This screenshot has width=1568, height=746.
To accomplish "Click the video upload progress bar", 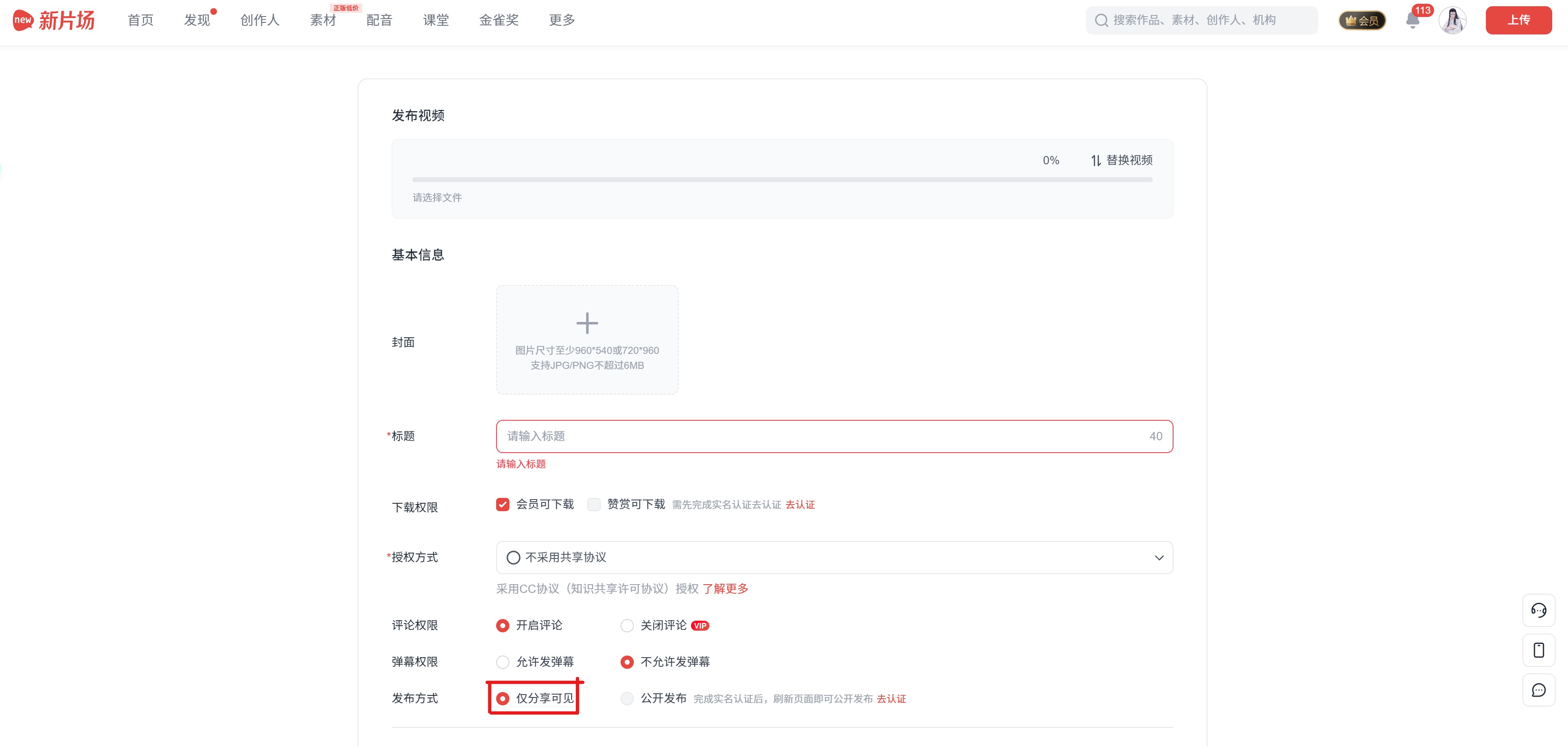I will tap(782, 180).
